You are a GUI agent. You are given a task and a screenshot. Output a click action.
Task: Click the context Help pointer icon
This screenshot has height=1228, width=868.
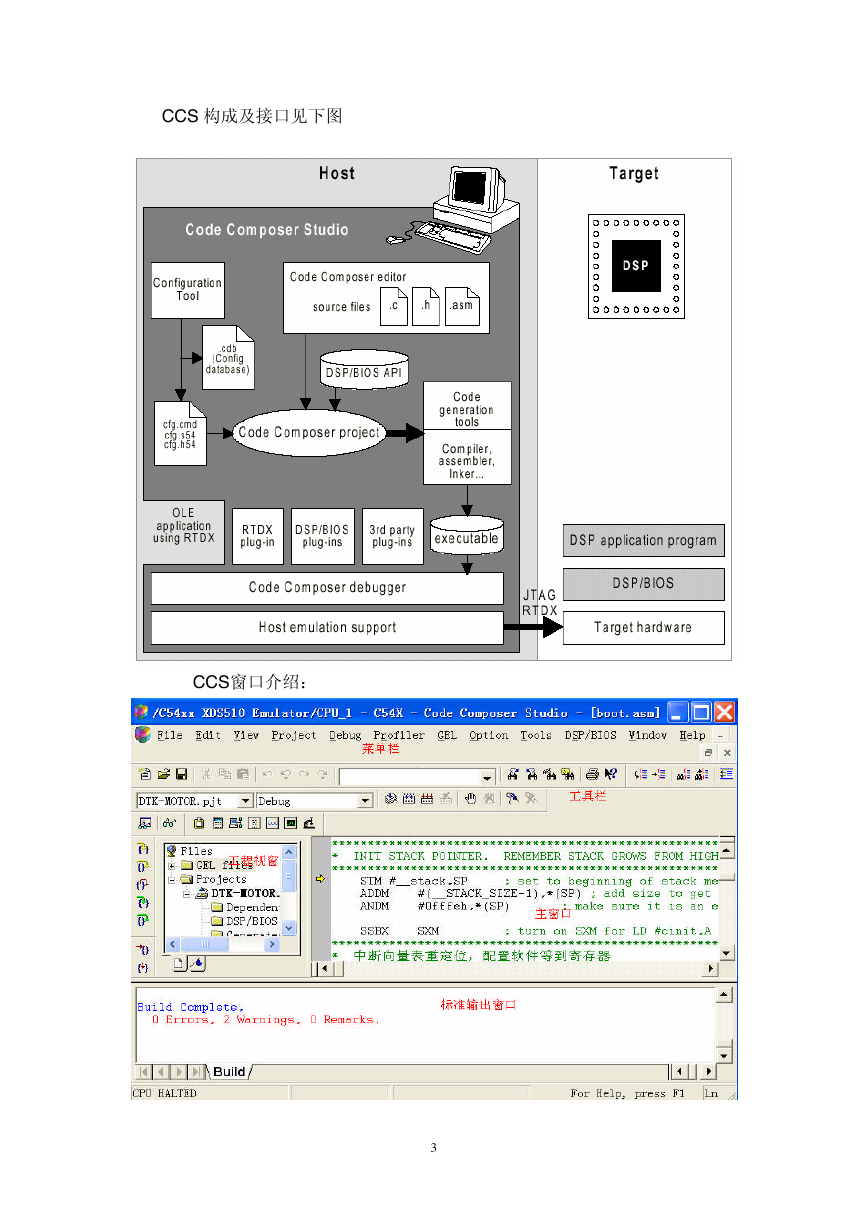(610, 775)
